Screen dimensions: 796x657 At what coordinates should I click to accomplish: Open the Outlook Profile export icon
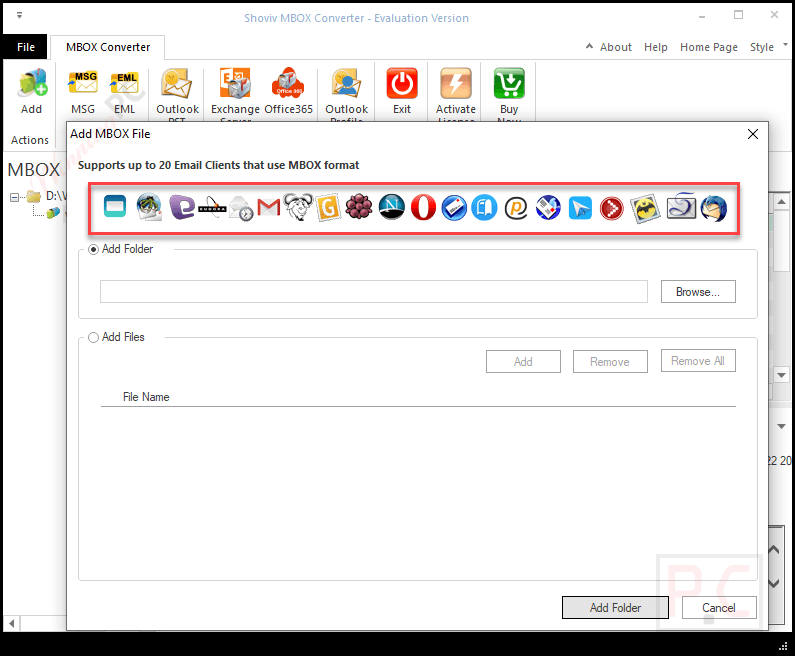[x=346, y=83]
